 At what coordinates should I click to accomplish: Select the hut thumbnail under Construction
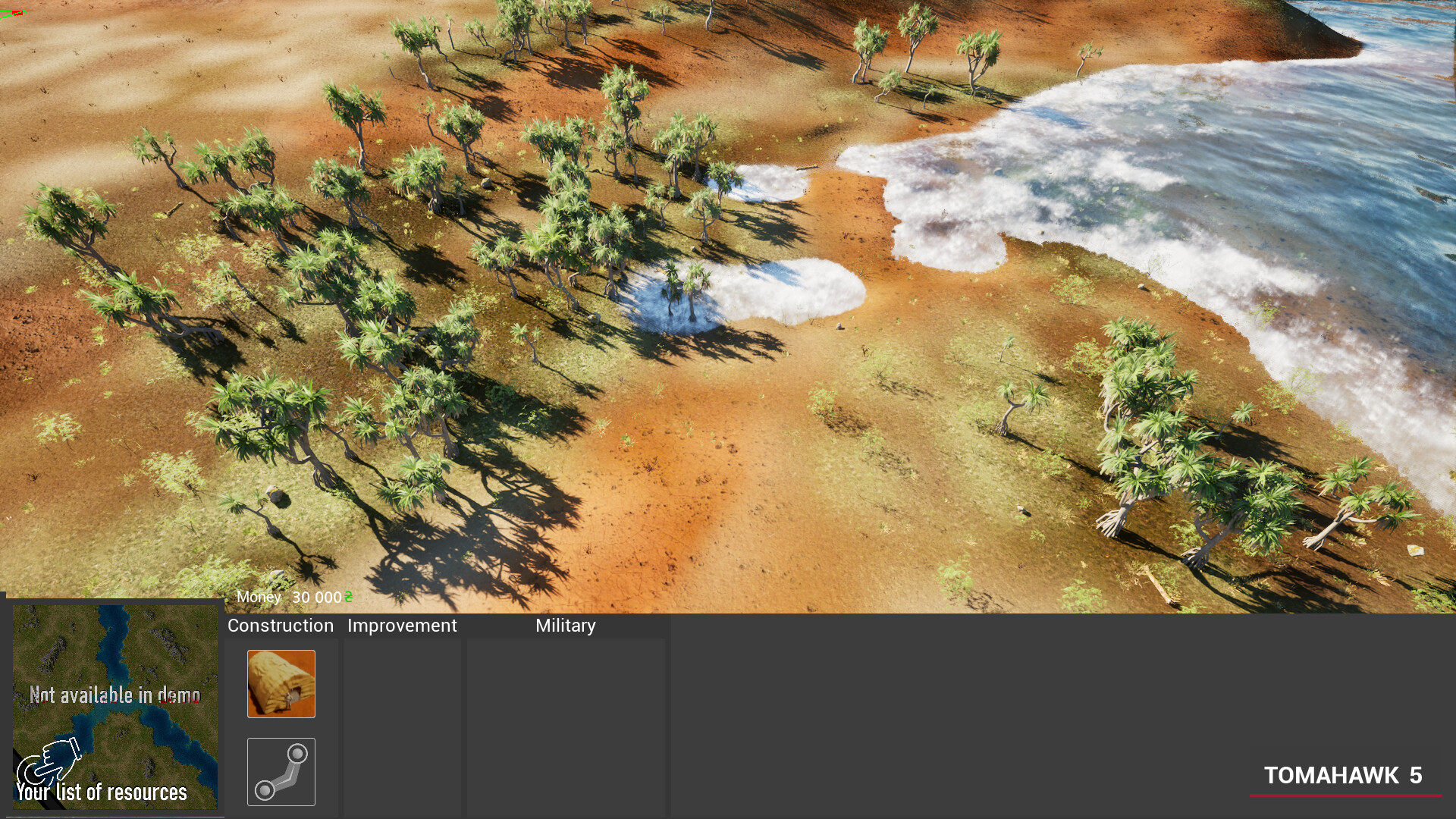click(281, 682)
